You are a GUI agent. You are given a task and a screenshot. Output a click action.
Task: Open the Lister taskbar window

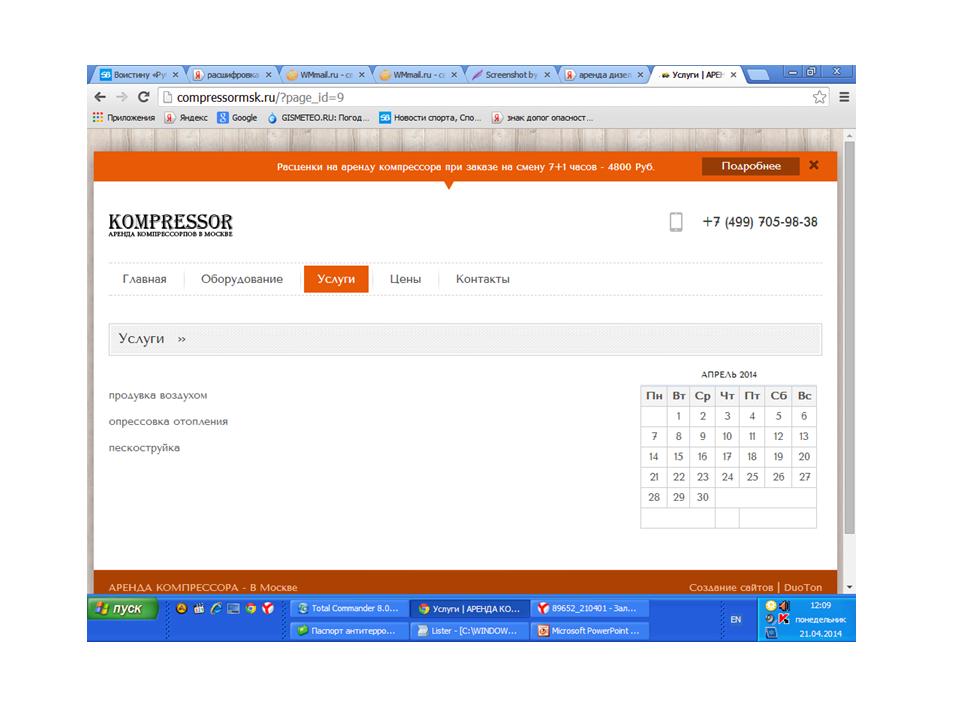[x=468, y=631]
